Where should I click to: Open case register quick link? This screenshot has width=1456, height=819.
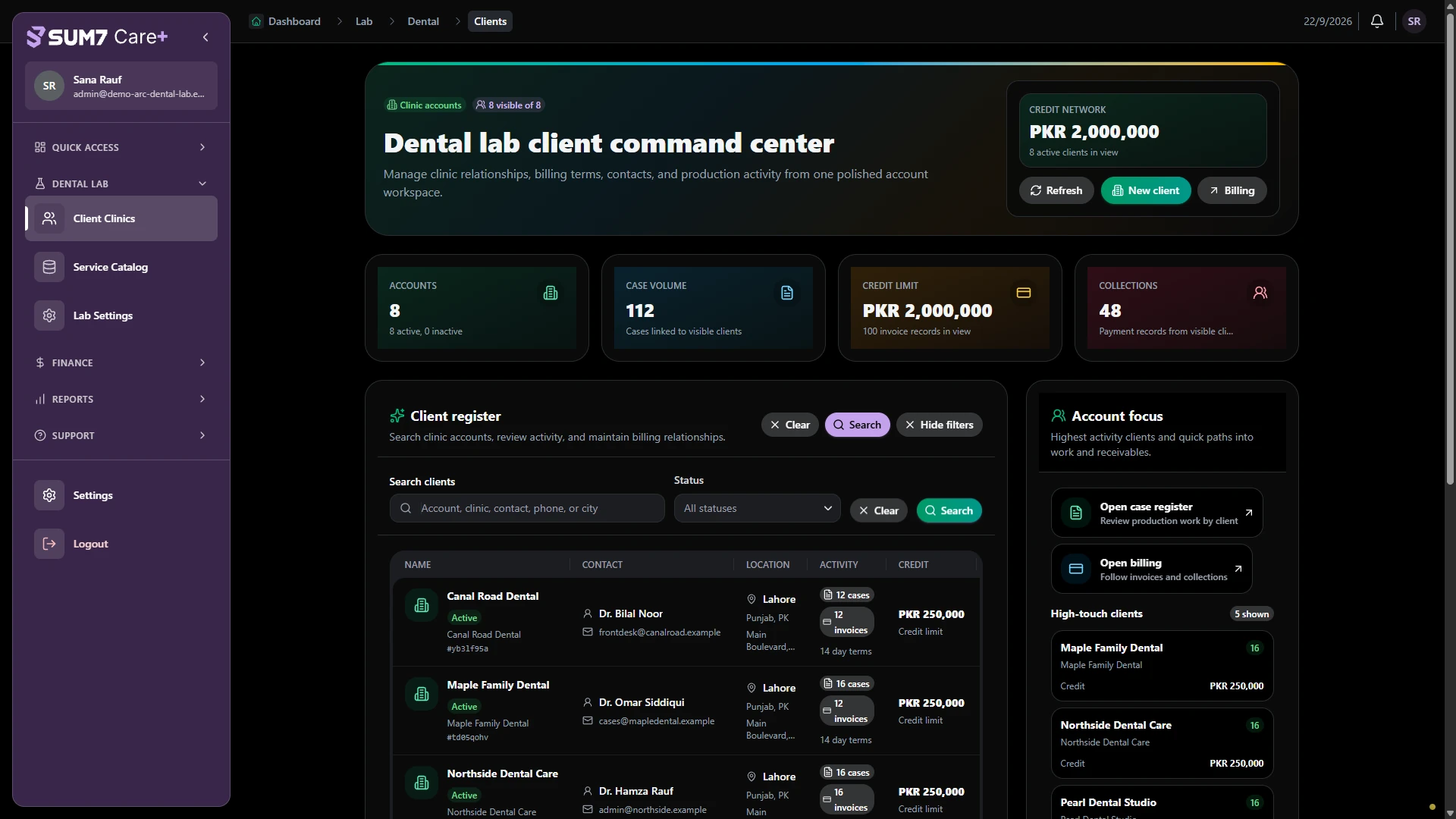1156,513
